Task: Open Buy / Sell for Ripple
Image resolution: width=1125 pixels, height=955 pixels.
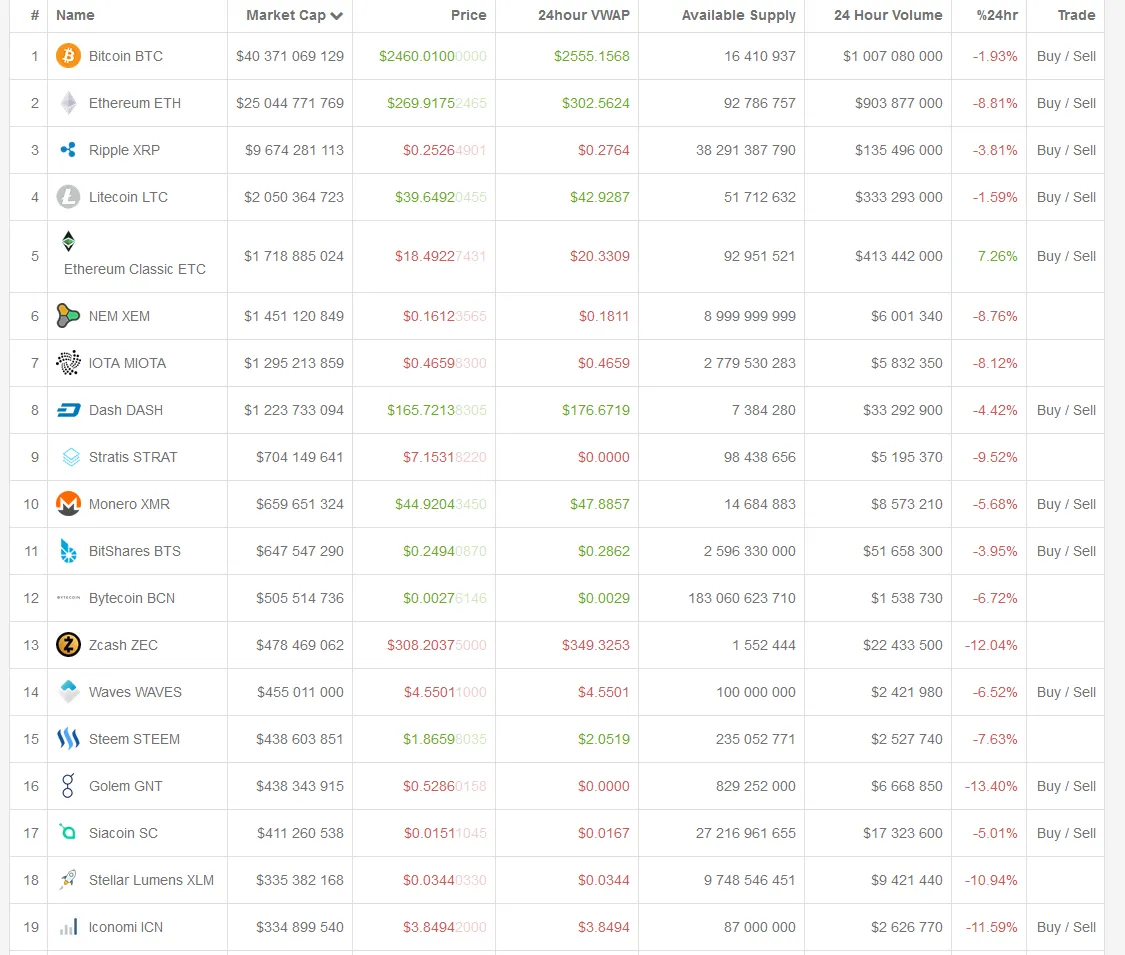Action: (1066, 150)
